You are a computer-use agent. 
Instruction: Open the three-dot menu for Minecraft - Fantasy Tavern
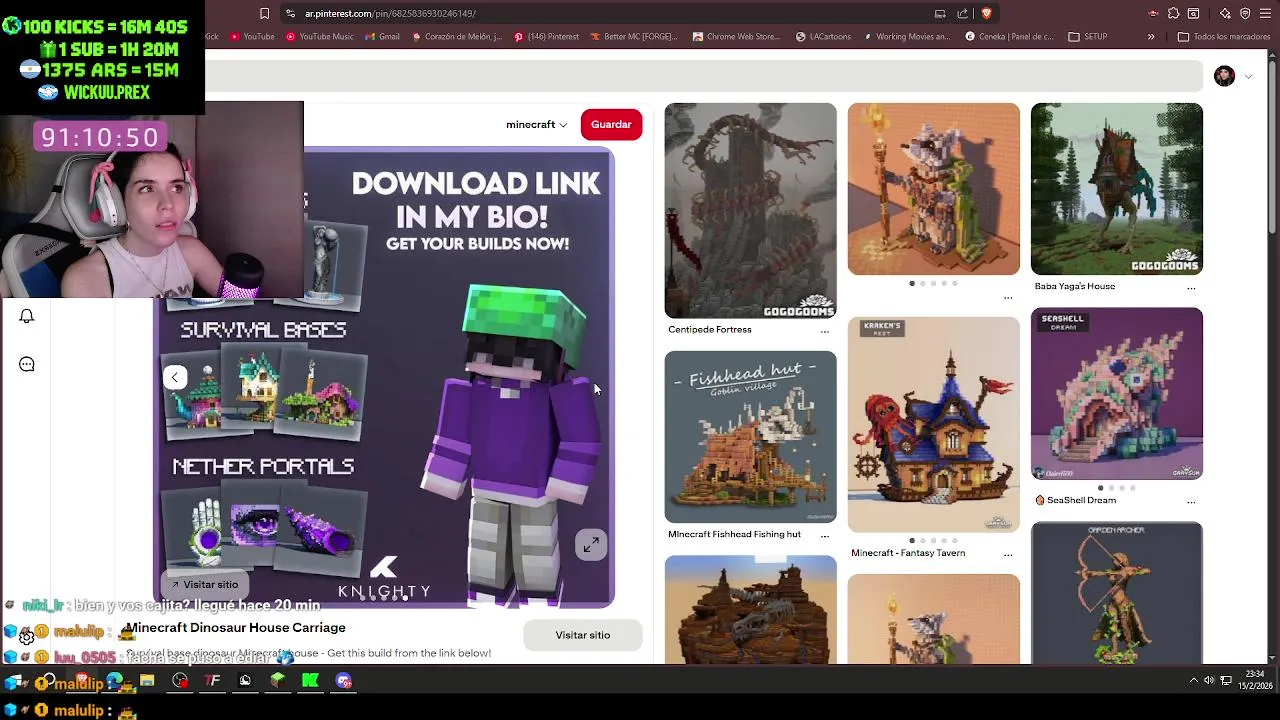[1008, 553]
